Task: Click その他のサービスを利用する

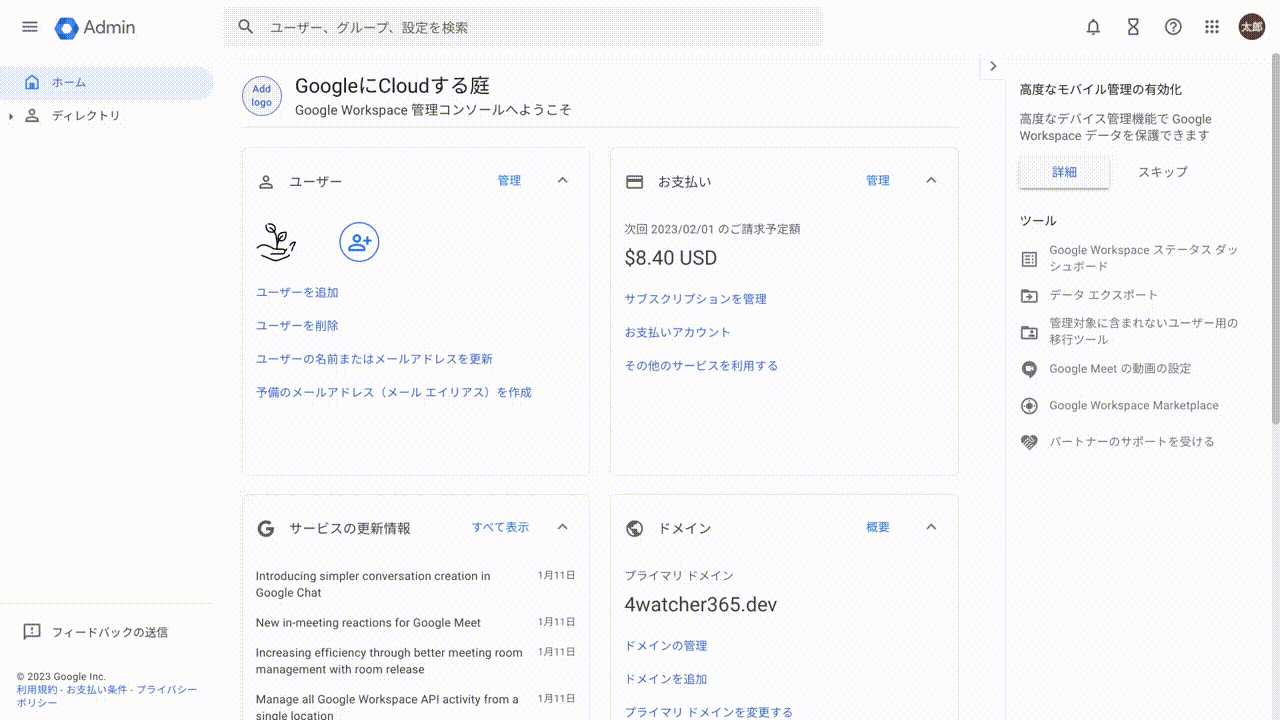Action: [701, 366]
